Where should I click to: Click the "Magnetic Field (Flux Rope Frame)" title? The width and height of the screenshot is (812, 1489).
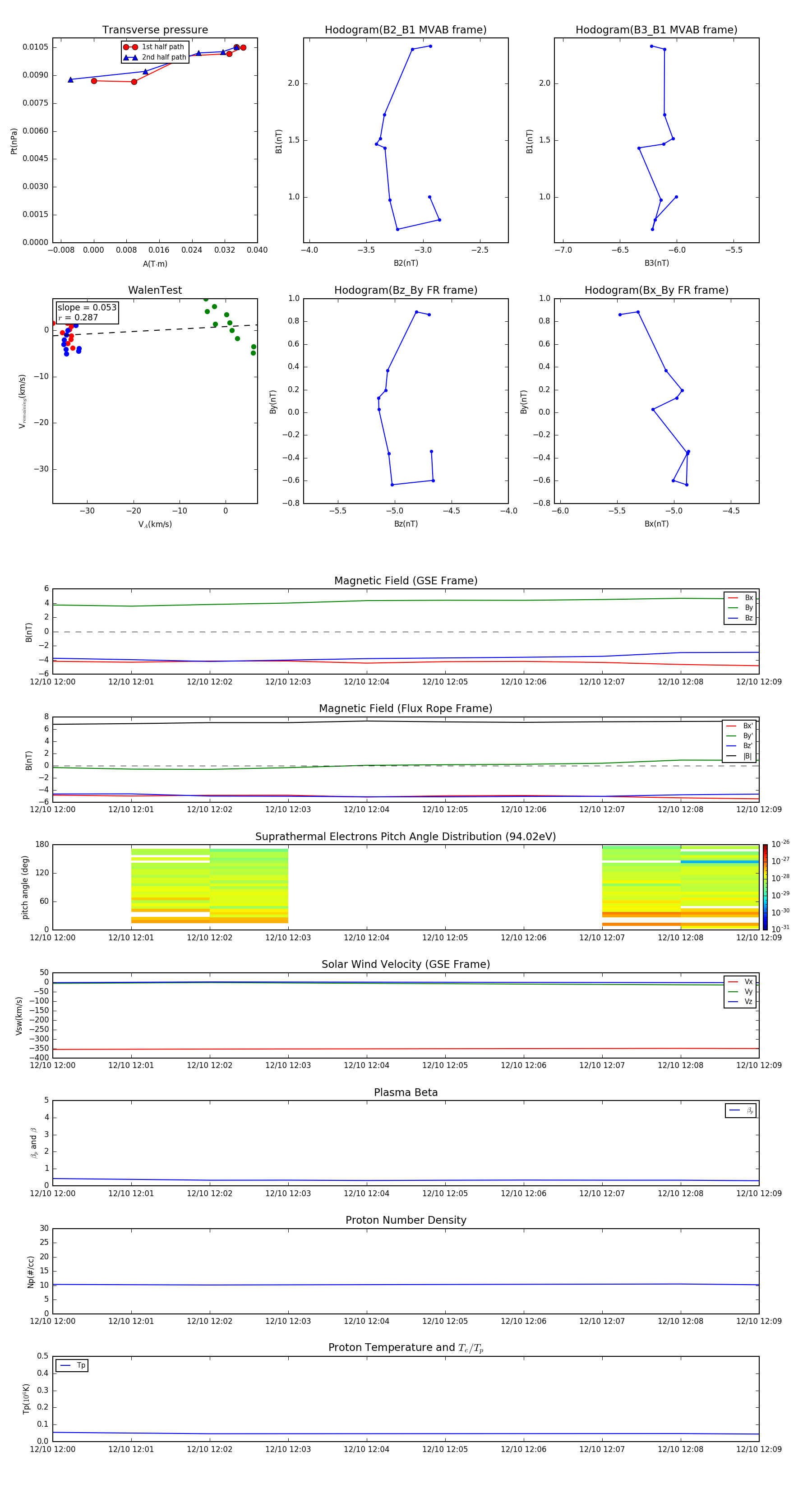tap(406, 709)
